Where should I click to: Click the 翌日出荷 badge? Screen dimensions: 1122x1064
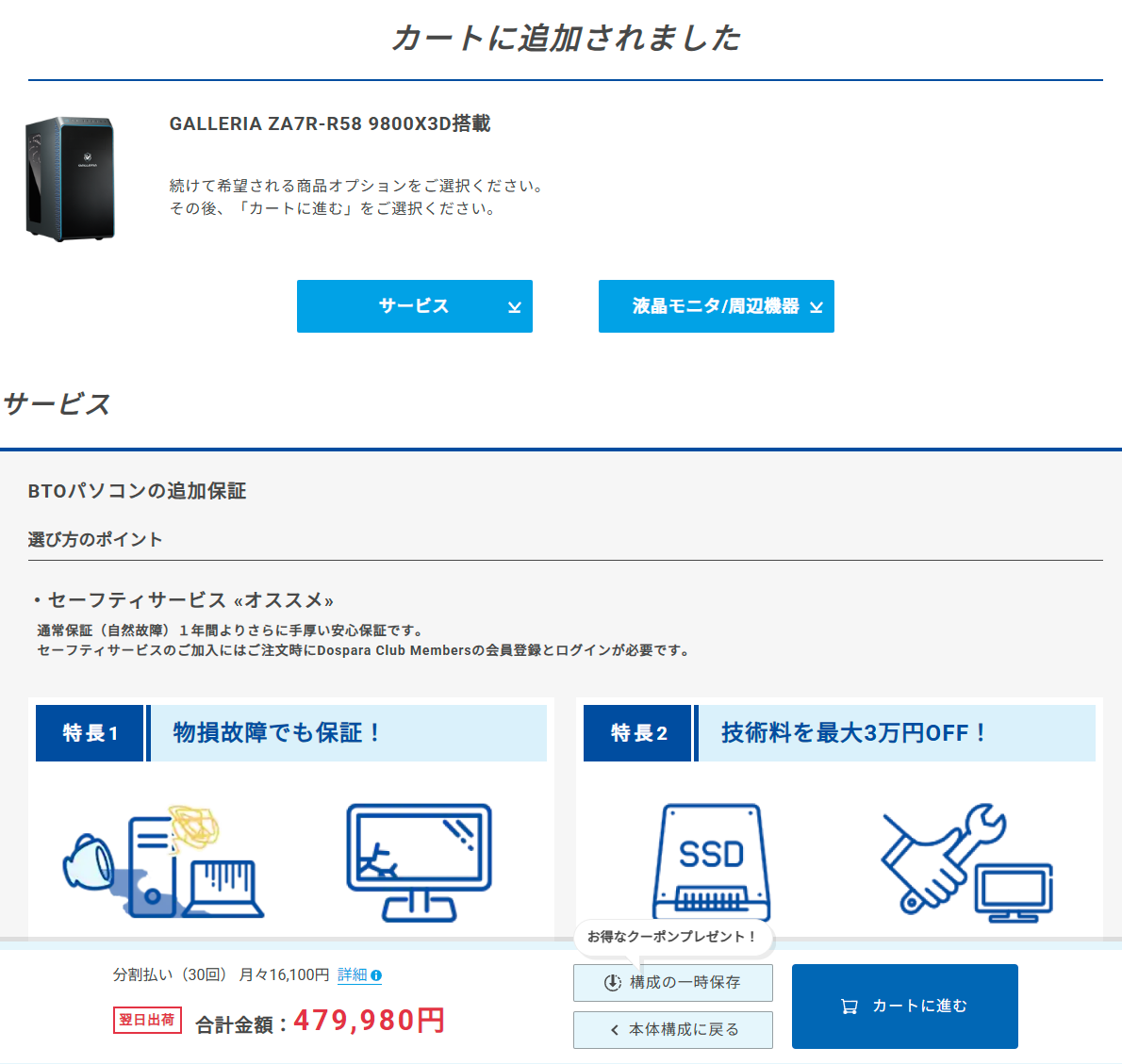tap(147, 1021)
